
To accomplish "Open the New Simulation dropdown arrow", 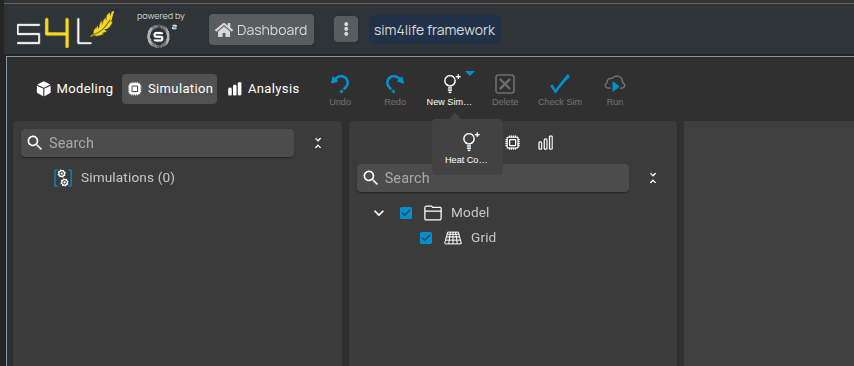I will [470, 74].
